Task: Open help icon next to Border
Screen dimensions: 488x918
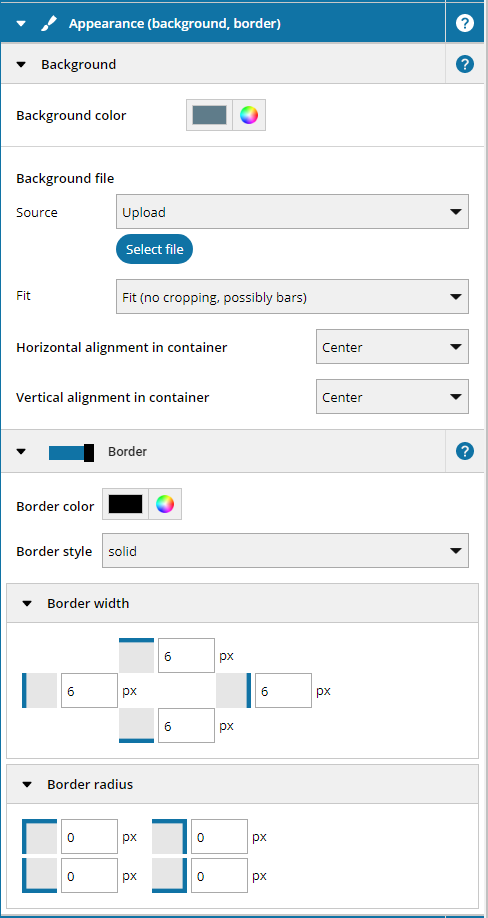Action: pos(465,451)
